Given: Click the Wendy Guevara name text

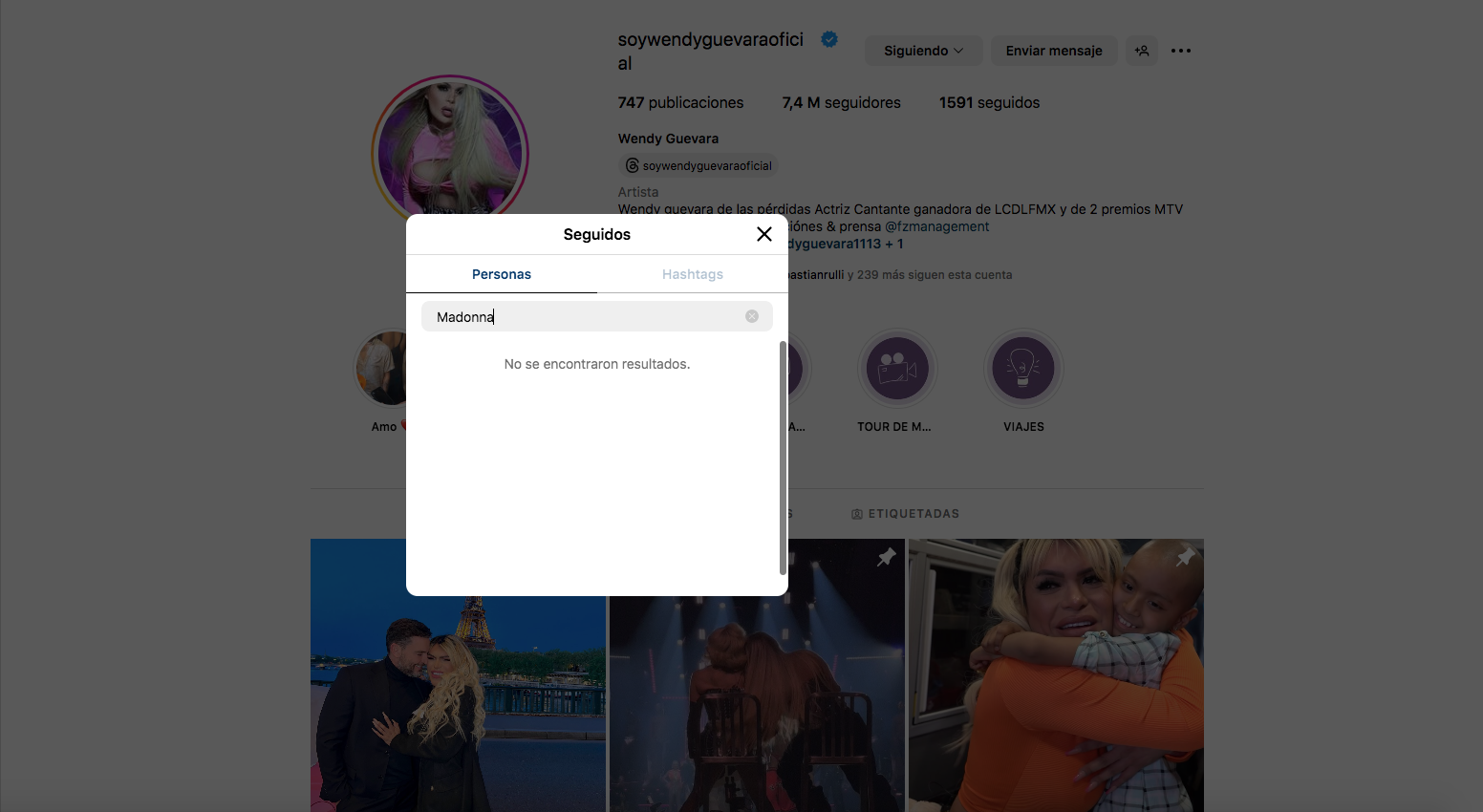Looking at the screenshot, I should click(668, 139).
